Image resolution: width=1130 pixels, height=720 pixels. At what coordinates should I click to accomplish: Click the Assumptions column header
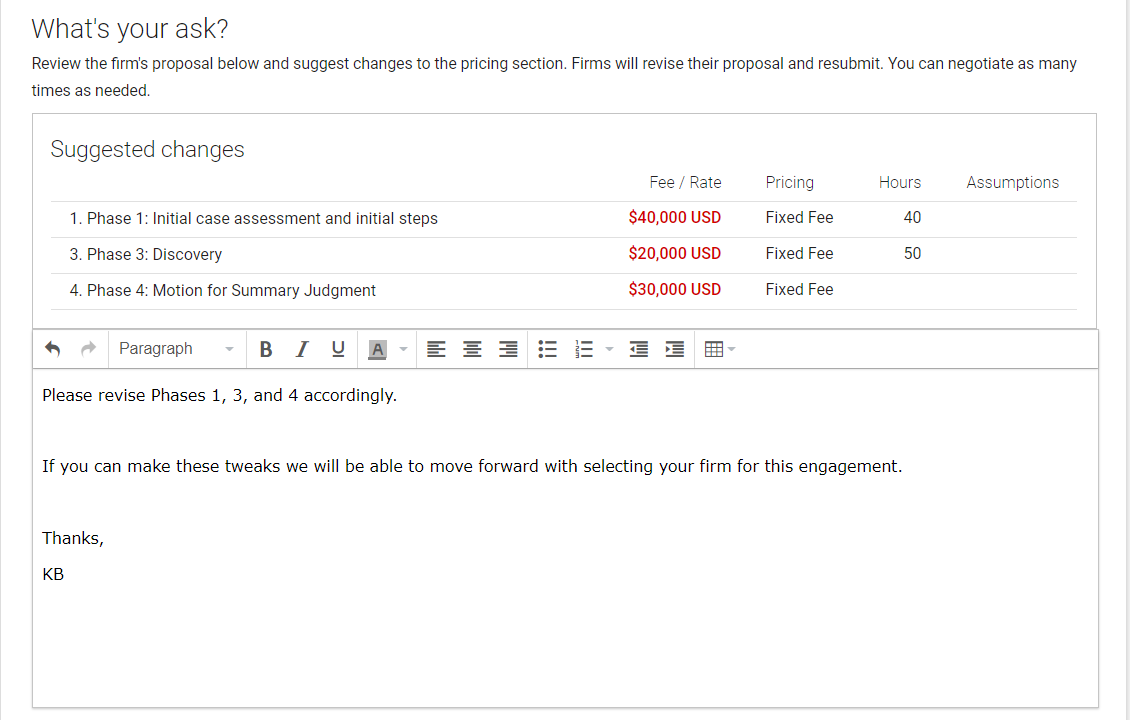coord(1013,182)
